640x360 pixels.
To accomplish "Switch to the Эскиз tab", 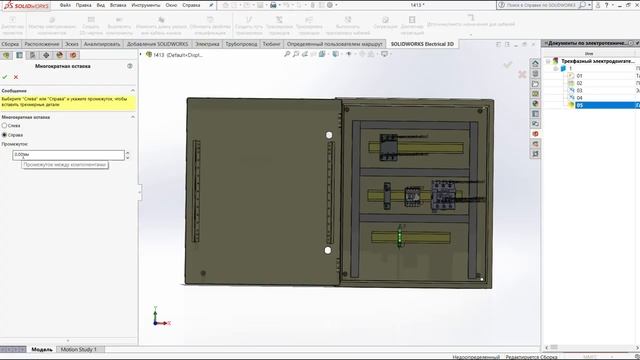I will tap(72, 44).
